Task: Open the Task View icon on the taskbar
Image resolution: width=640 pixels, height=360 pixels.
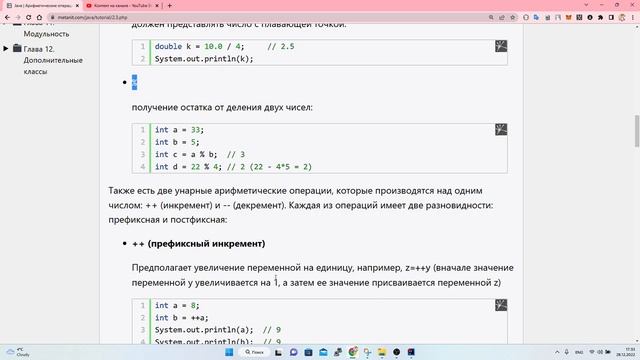Action: [278, 352]
